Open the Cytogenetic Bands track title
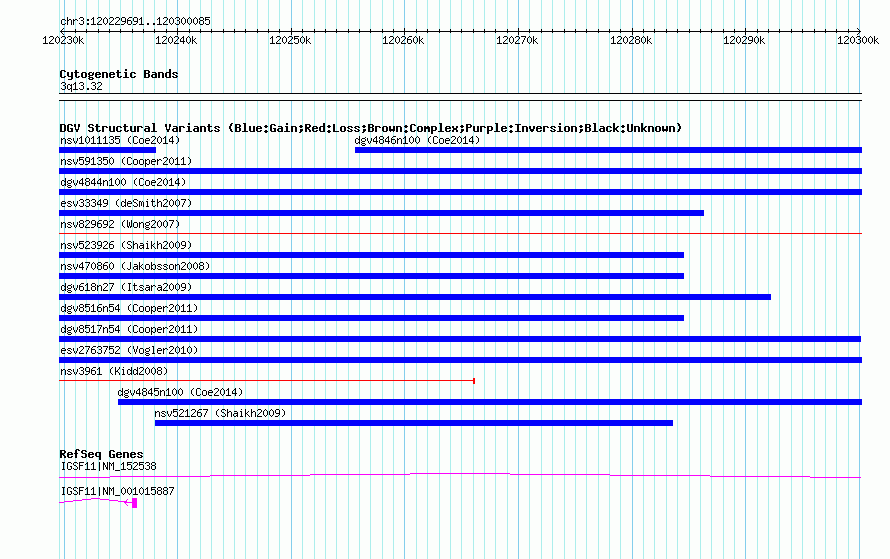The width and height of the screenshot is (890, 559). [119, 74]
